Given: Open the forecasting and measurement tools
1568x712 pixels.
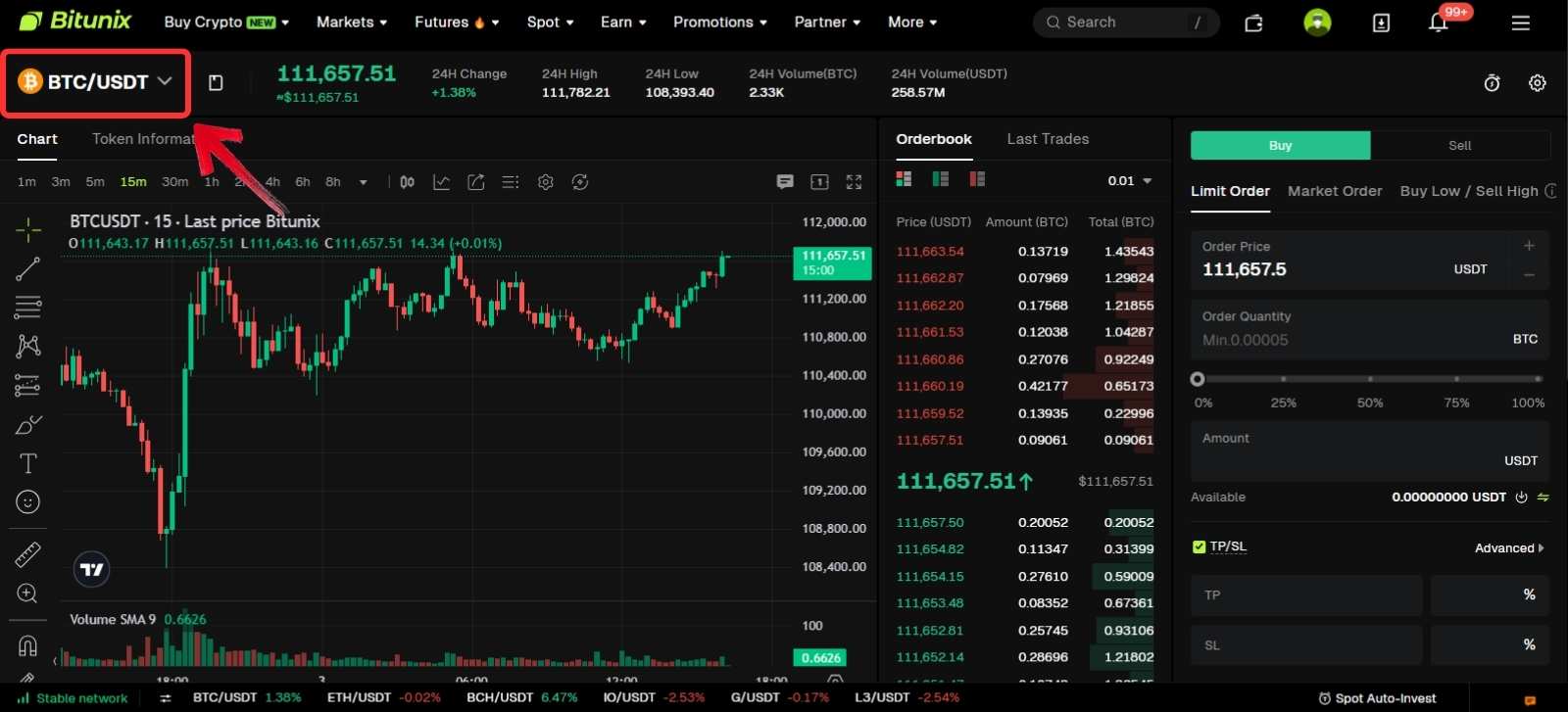Looking at the screenshot, I should pyautogui.click(x=28, y=386).
